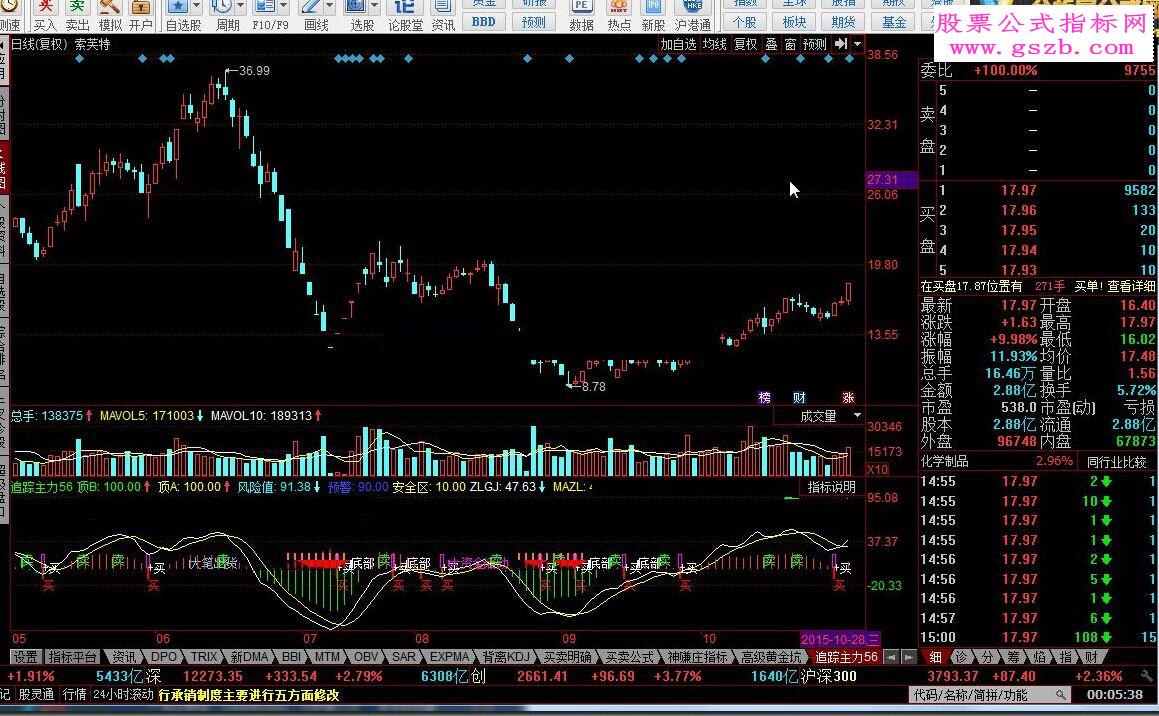This screenshot has width=1159, height=716.
Task: Toggle 预测 forecast option on chart header
Action: pos(815,44)
